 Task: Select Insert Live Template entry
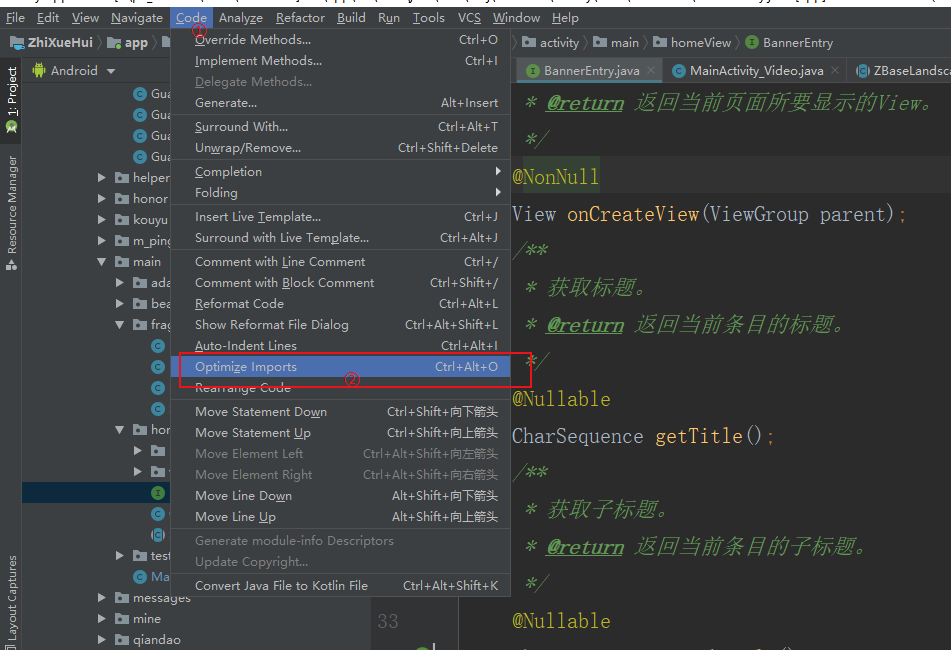[x=340, y=216]
